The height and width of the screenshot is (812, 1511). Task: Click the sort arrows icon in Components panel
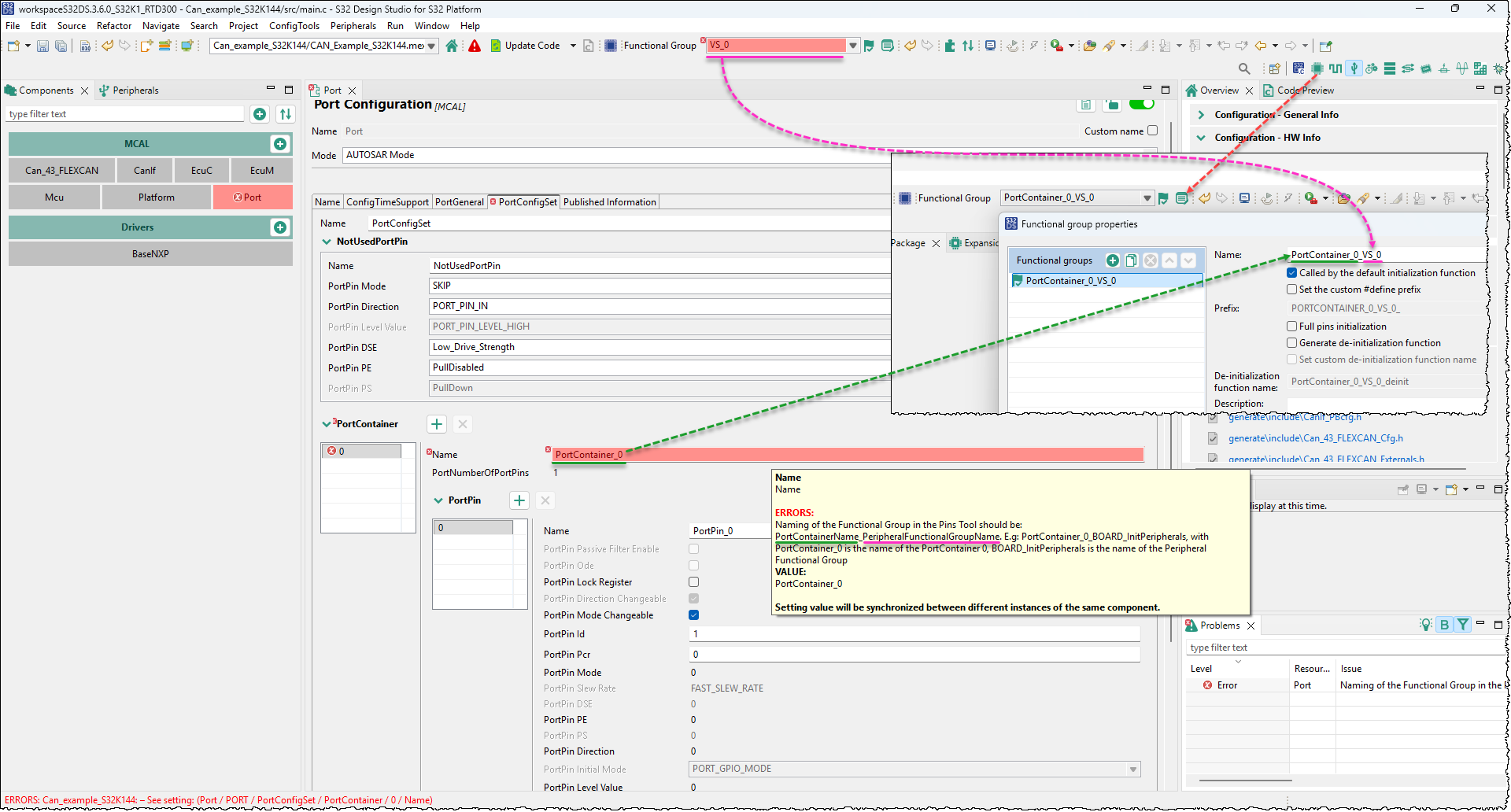[286, 114]
